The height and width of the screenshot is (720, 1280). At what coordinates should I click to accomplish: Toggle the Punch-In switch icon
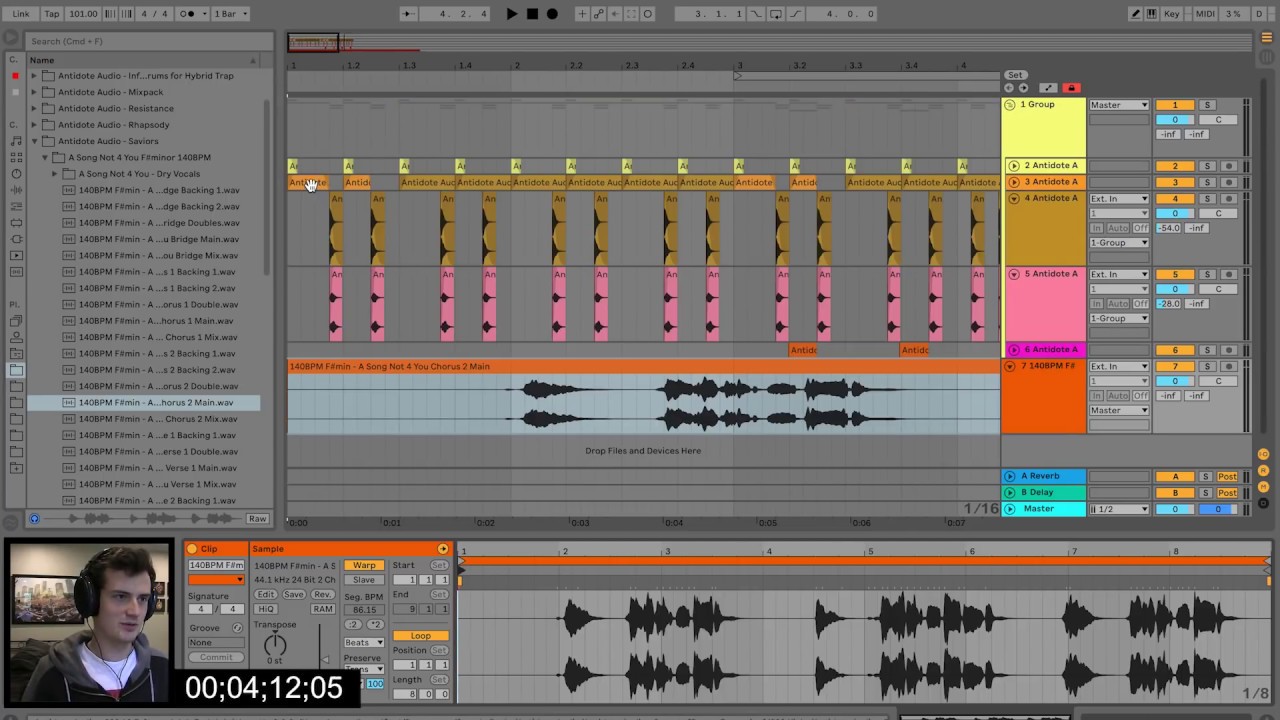(755, 14)
